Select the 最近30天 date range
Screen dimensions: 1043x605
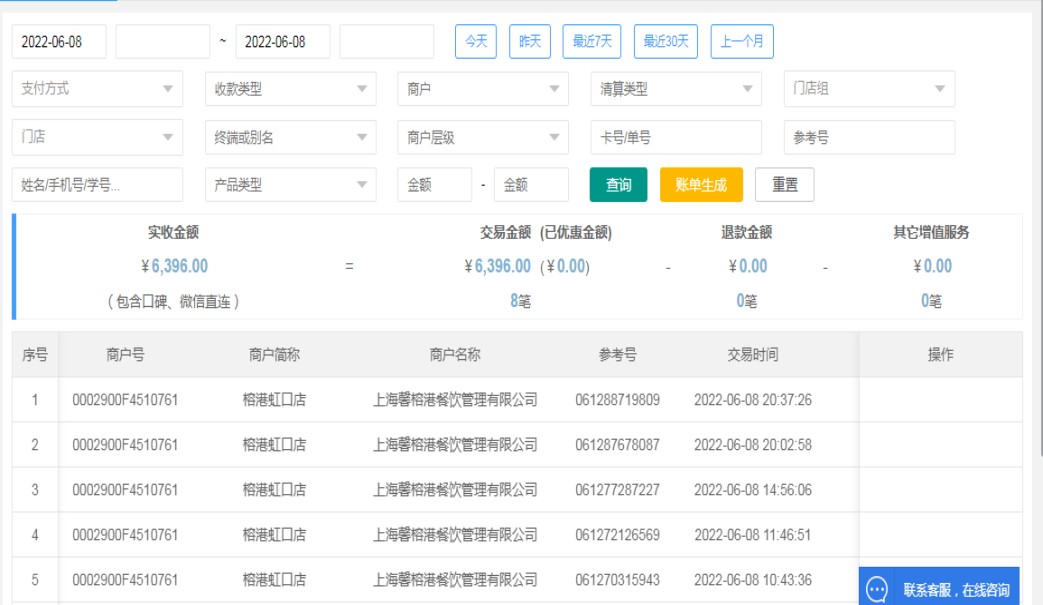[x=666, y=42]
